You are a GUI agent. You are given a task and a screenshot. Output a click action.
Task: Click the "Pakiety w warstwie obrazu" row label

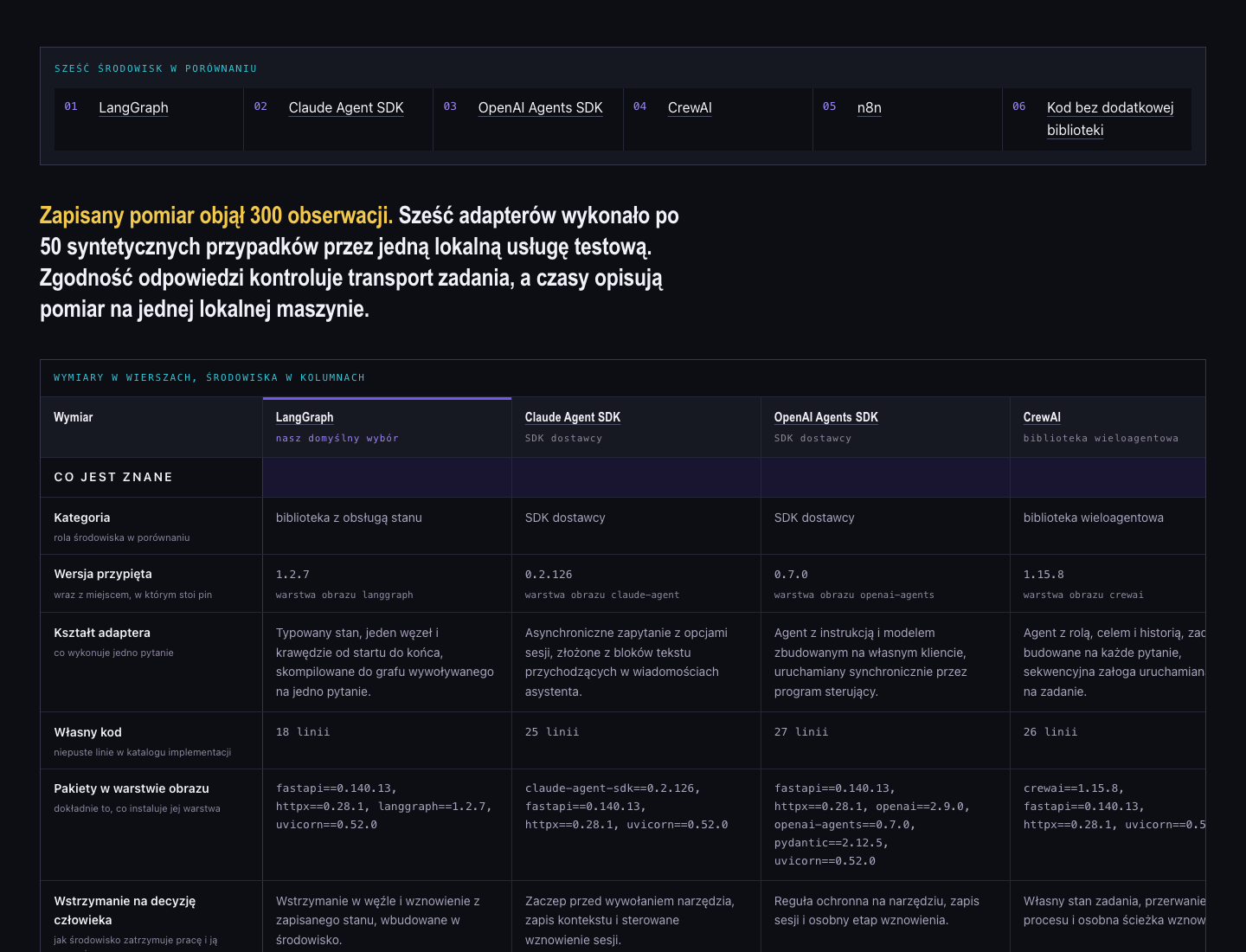point(132,788)
